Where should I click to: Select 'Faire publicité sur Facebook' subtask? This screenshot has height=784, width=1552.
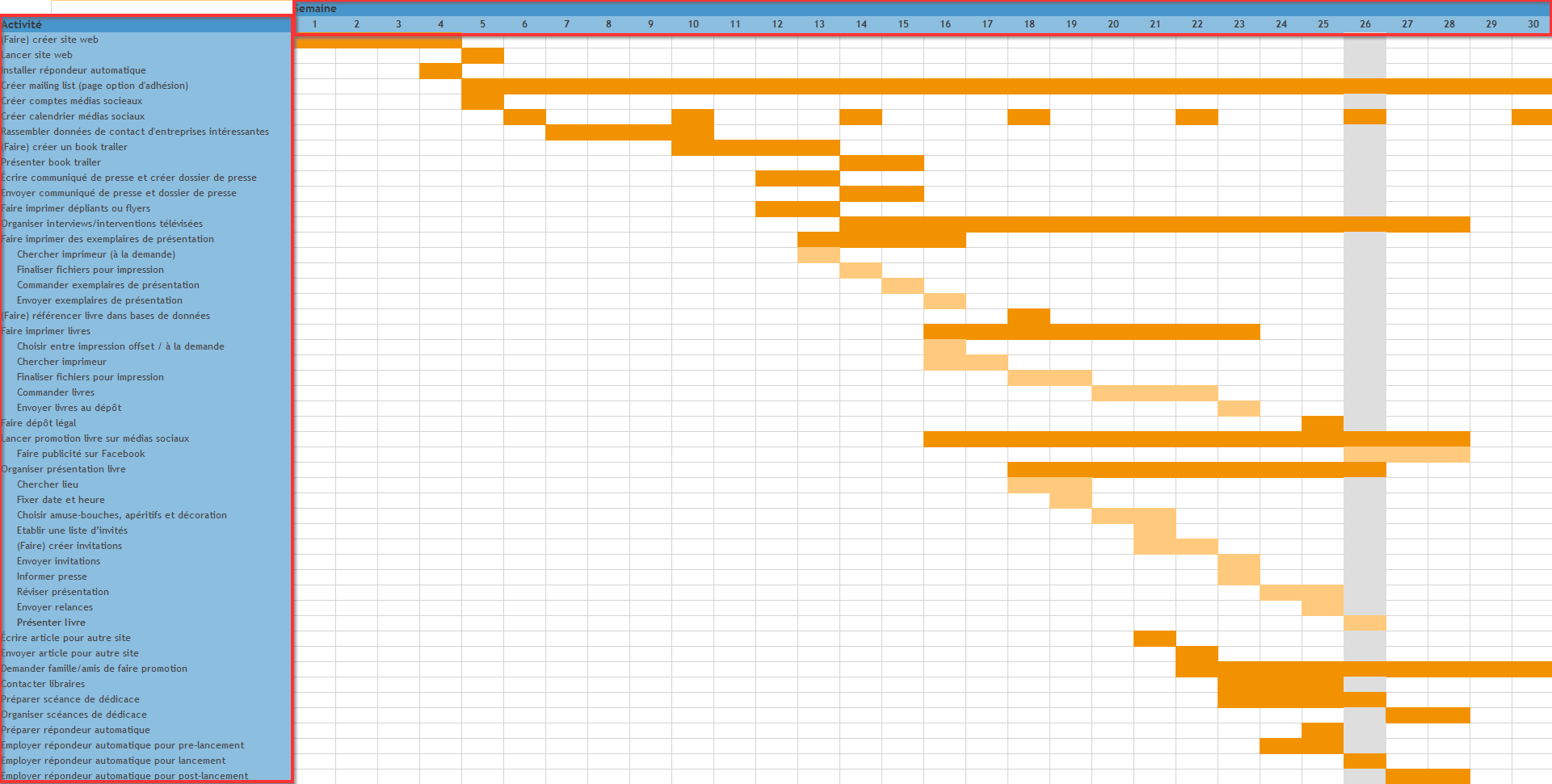tap(146, 454)
